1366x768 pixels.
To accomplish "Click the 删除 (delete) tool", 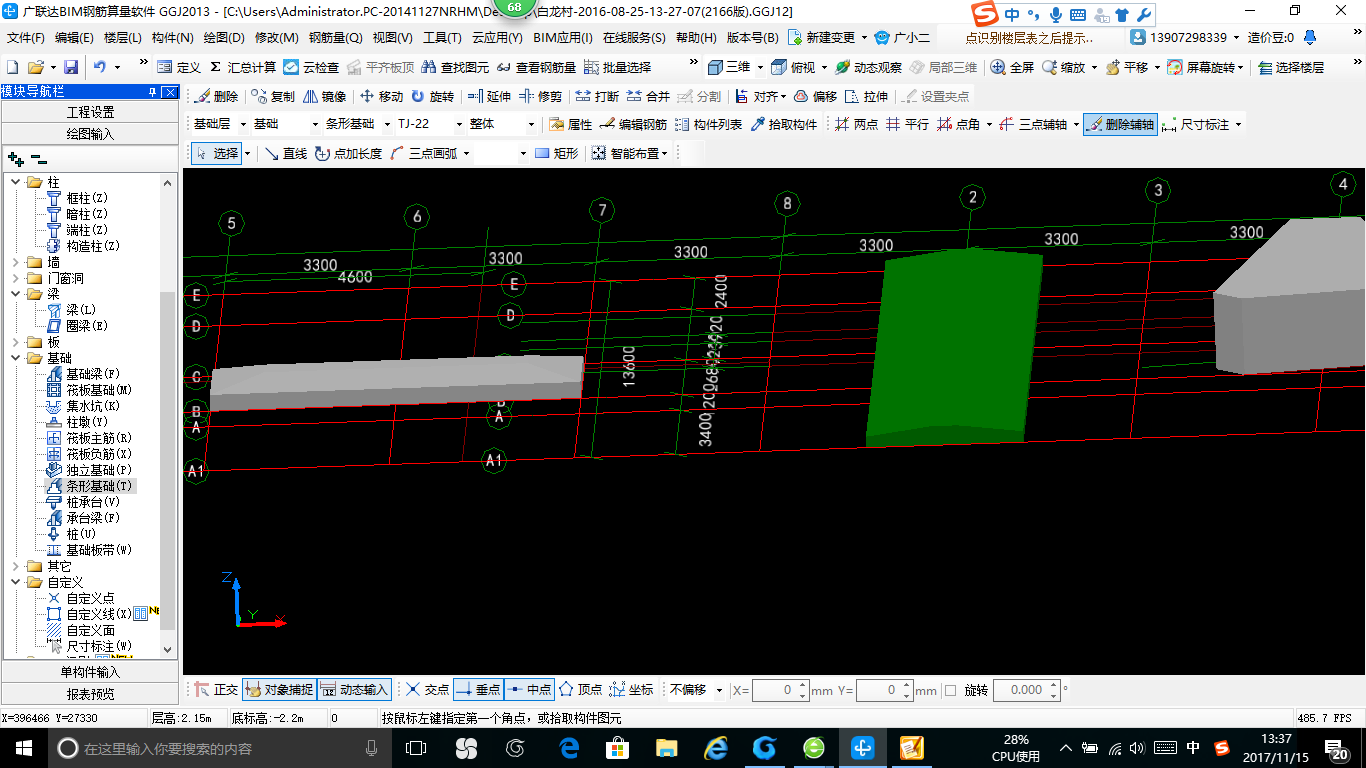I will click(216, 97).
